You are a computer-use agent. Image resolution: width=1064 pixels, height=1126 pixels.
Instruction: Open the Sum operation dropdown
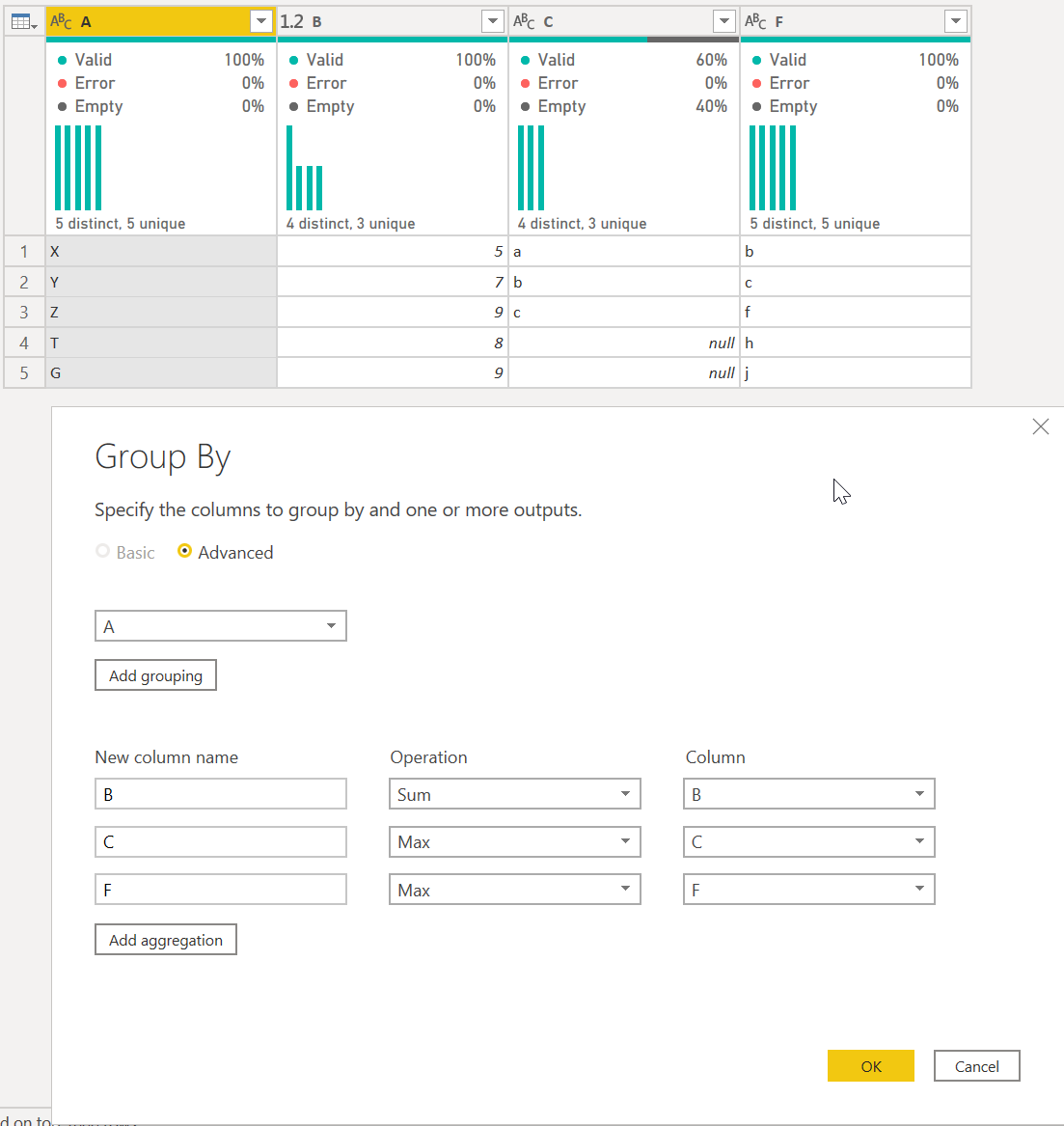515,794
